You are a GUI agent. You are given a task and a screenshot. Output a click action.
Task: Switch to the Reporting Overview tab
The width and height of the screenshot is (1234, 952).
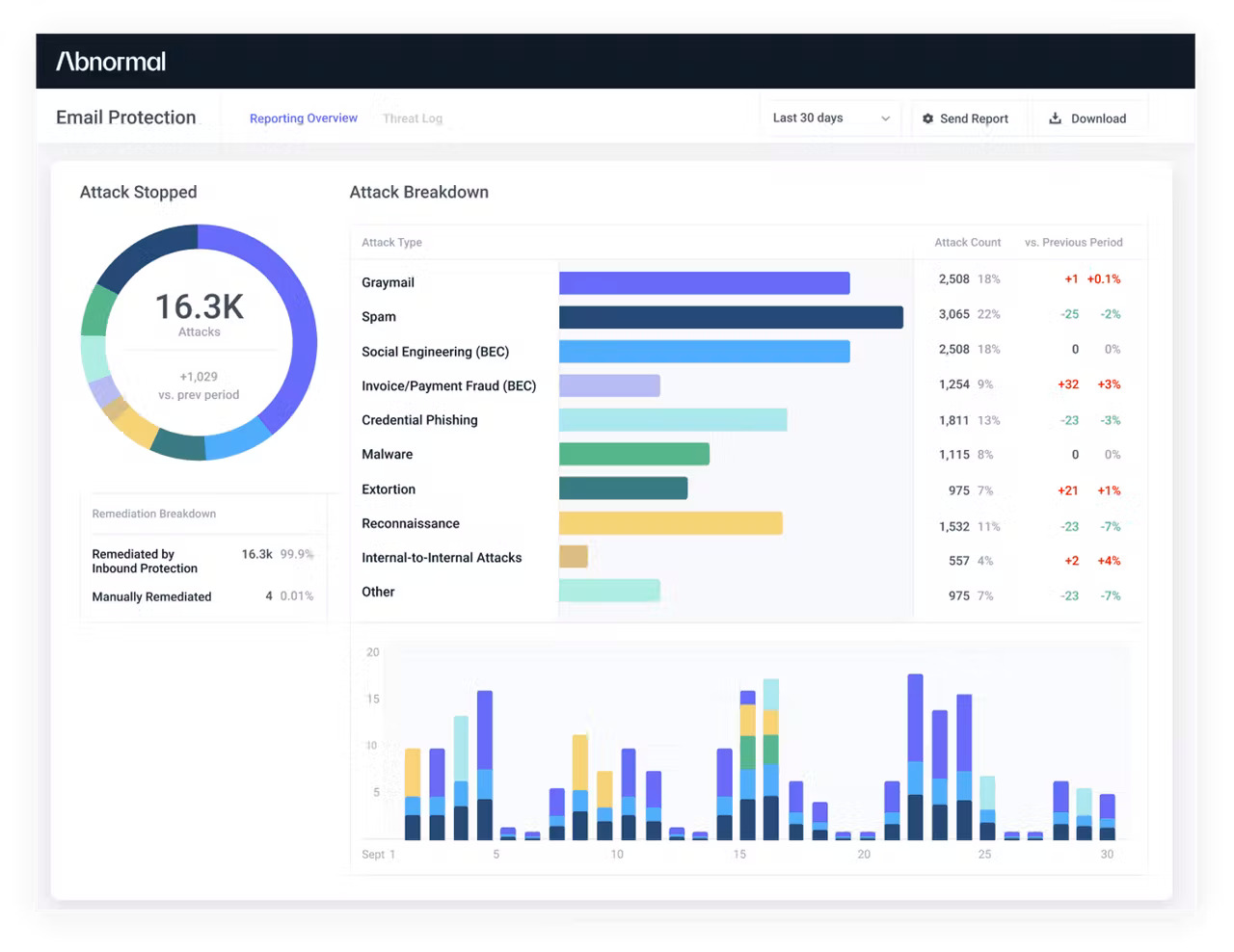[303, 119]
